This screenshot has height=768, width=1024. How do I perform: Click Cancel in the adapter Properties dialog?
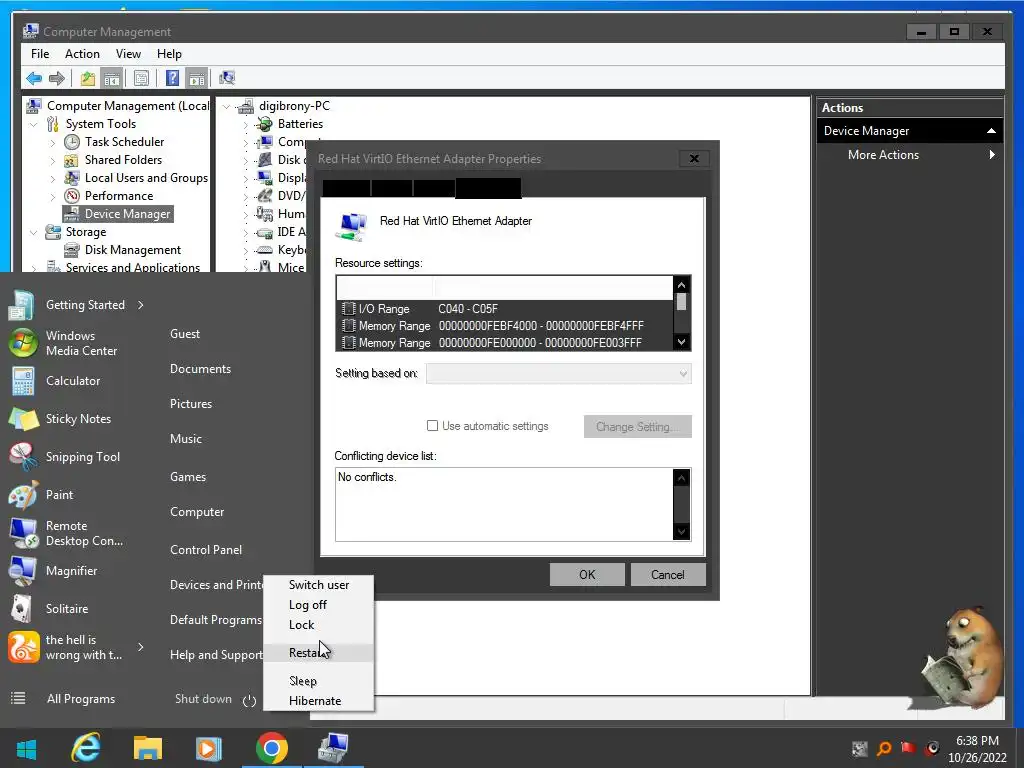point(667,575)
